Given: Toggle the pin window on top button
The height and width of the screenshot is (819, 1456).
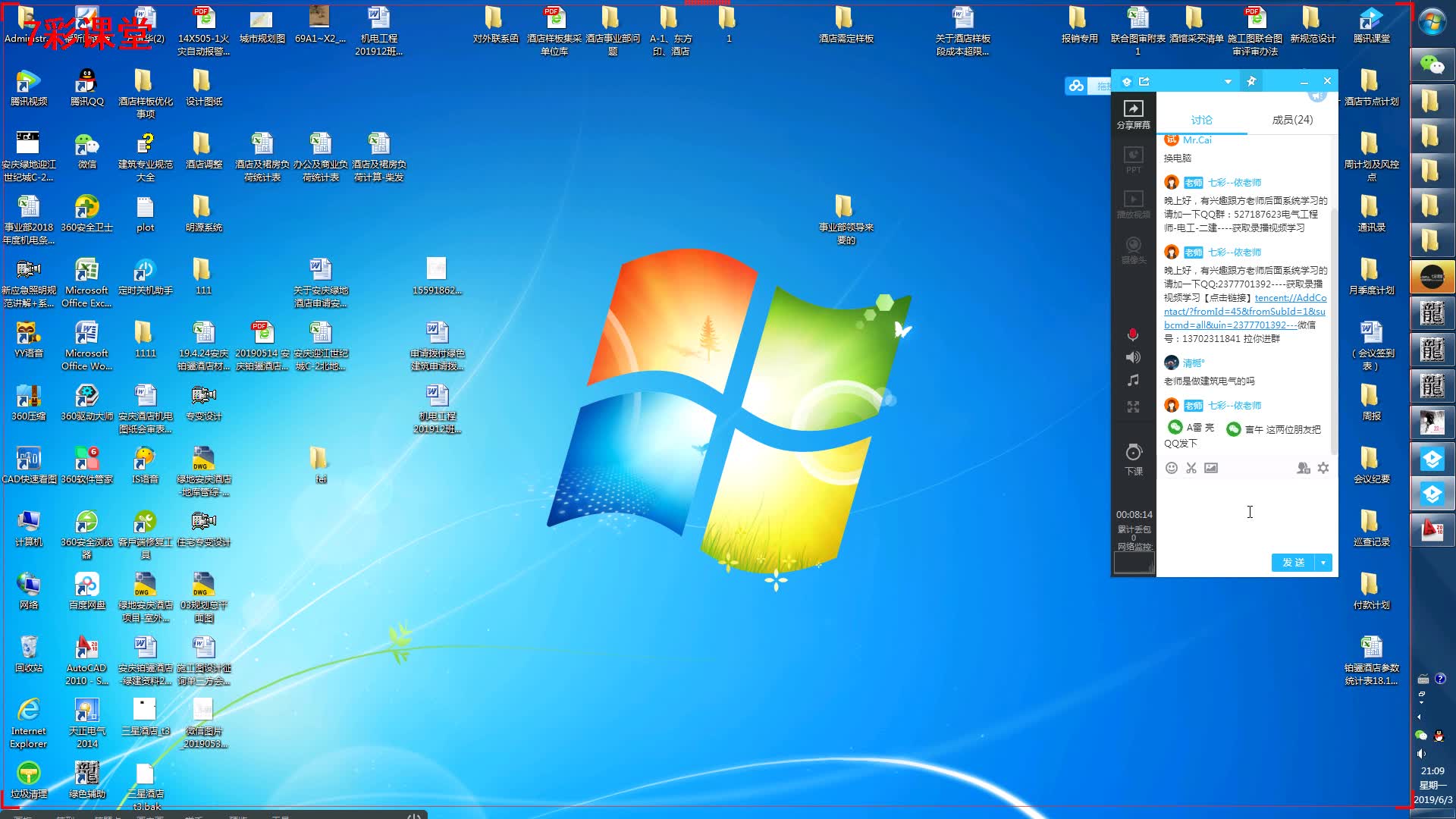Looking at the screenshot, I should pyautogui.click(x=1251, y=81).
